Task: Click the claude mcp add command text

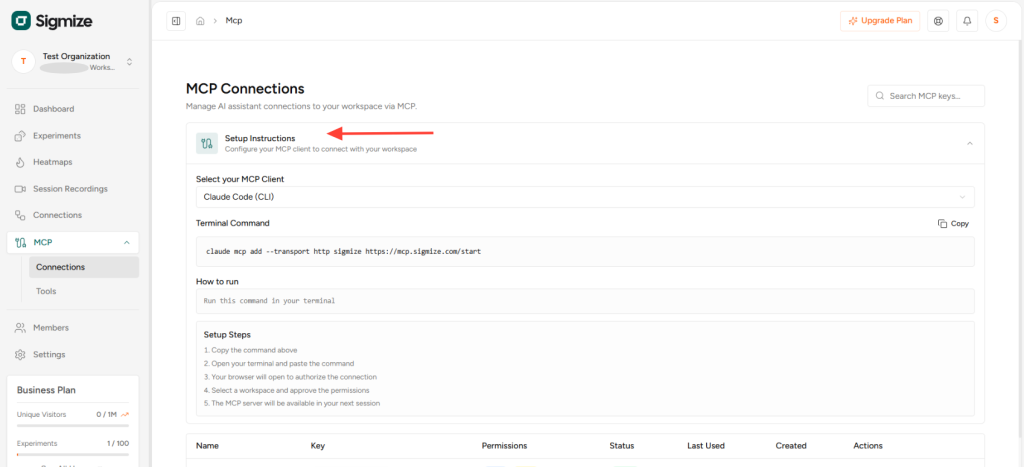Action: pos(344,251)
